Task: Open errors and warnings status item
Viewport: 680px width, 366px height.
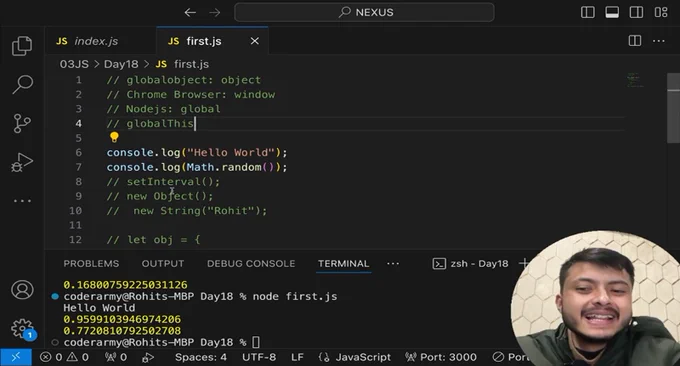Action: (64, 357)
